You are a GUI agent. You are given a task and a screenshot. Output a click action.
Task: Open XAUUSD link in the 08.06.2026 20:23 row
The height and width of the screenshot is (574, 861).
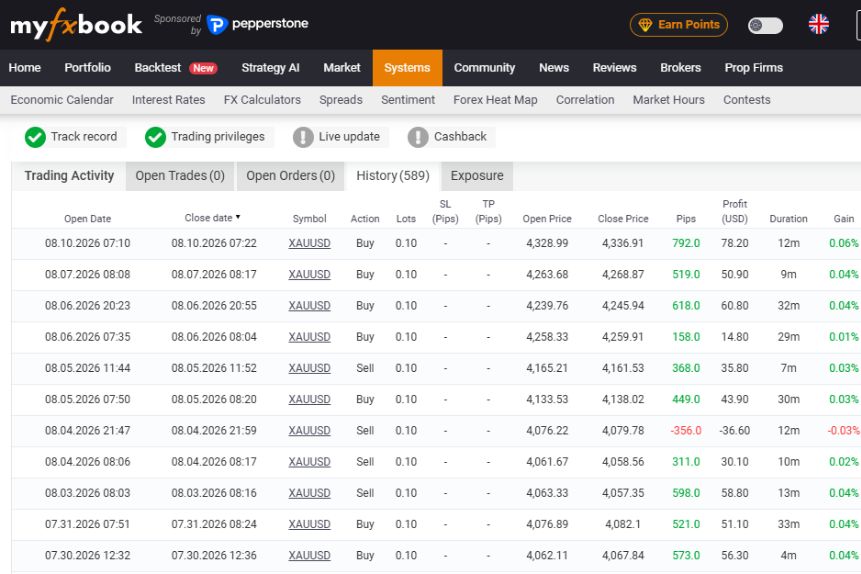pyautogui.click(x=309, y=306)
